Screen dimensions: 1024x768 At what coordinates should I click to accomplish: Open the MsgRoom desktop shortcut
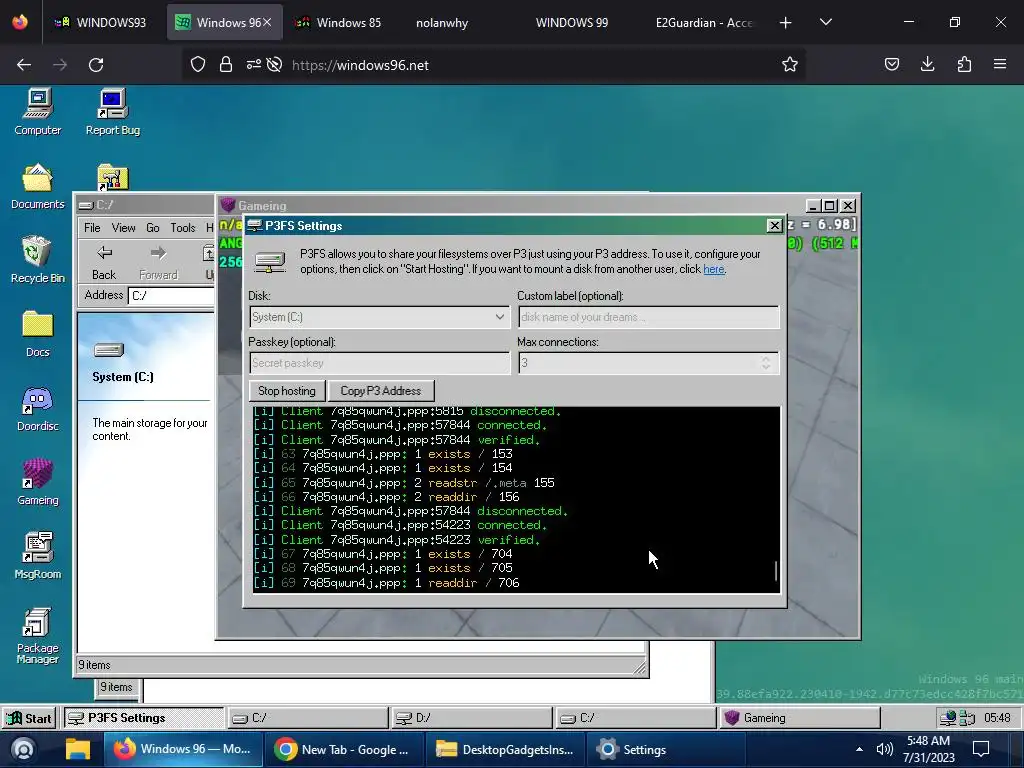coord(38,556)
